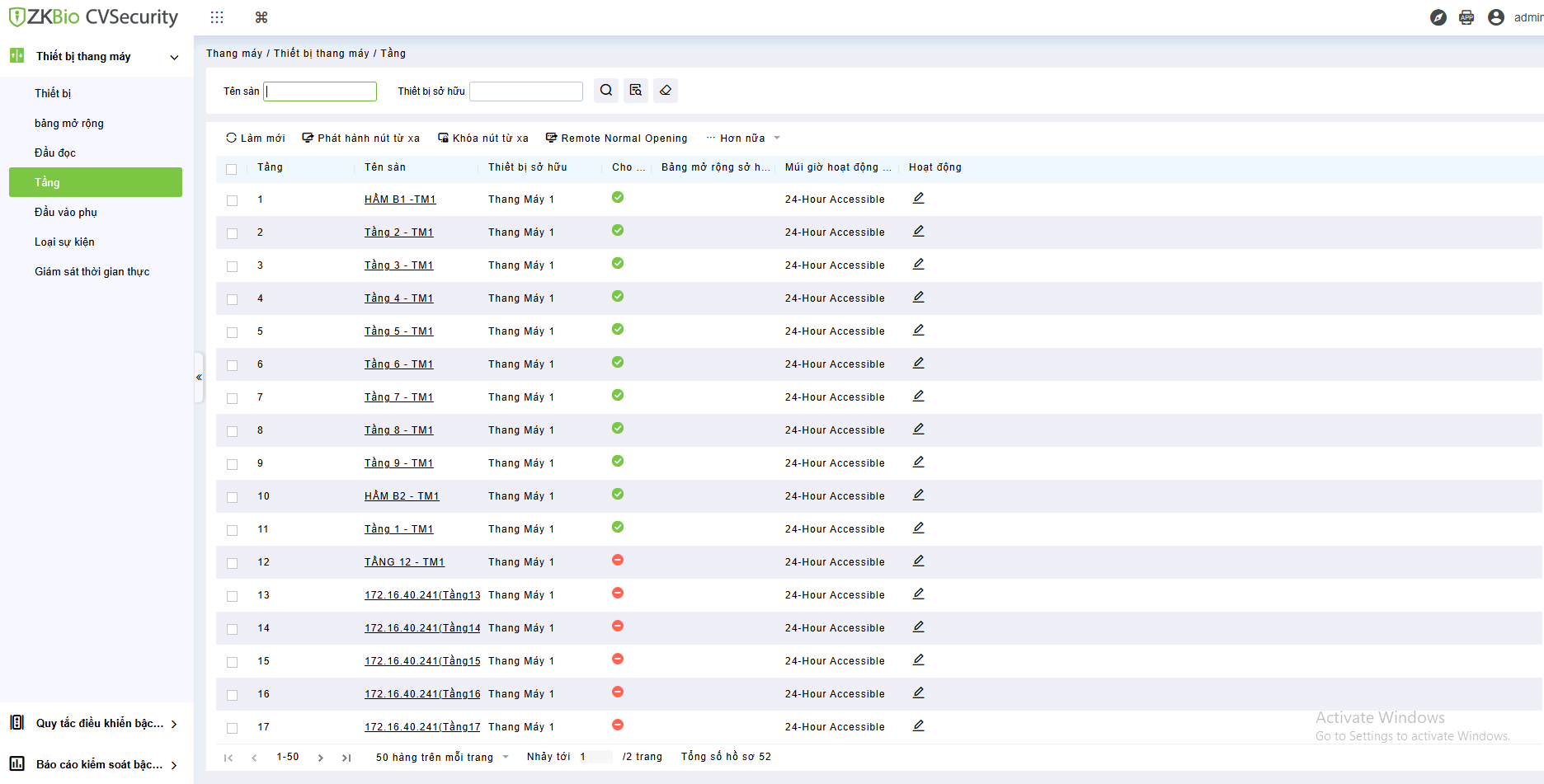Click the Tên sàn input field
This screenshot has height=784, width=1544.
tap(320, 92)
